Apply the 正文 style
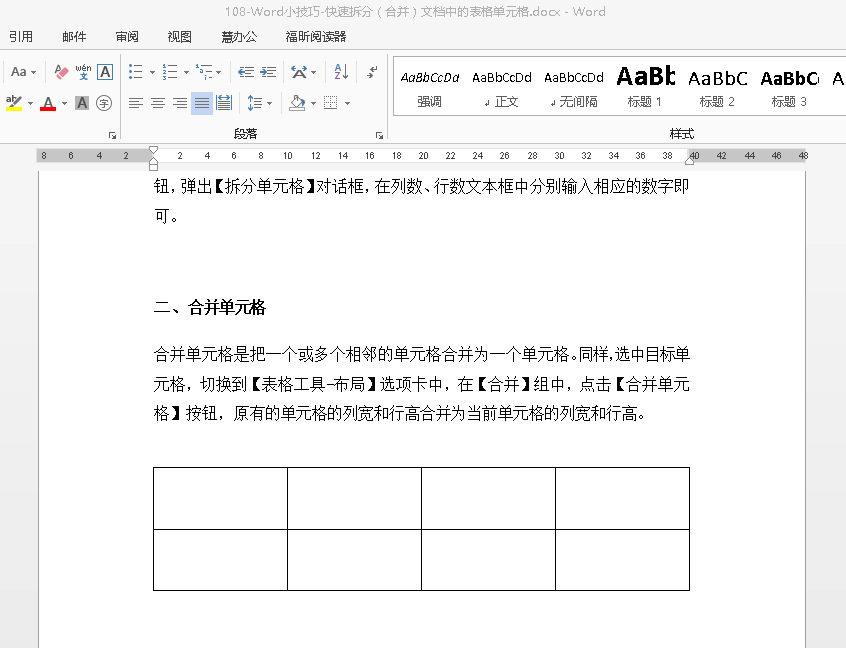The height and width of the screenshot is (648, 846). pyautogui.click(x=502, y=87)
